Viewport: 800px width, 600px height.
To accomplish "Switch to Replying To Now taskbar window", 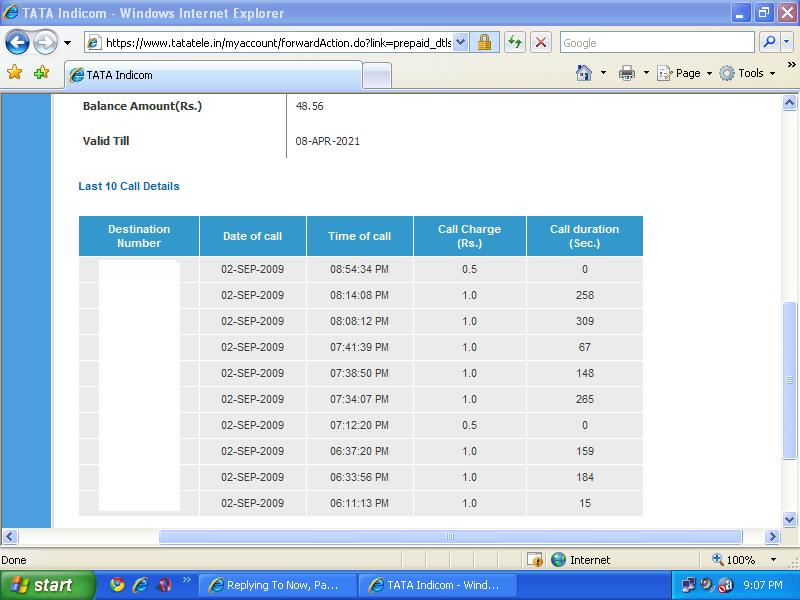I will coord(278,585).
